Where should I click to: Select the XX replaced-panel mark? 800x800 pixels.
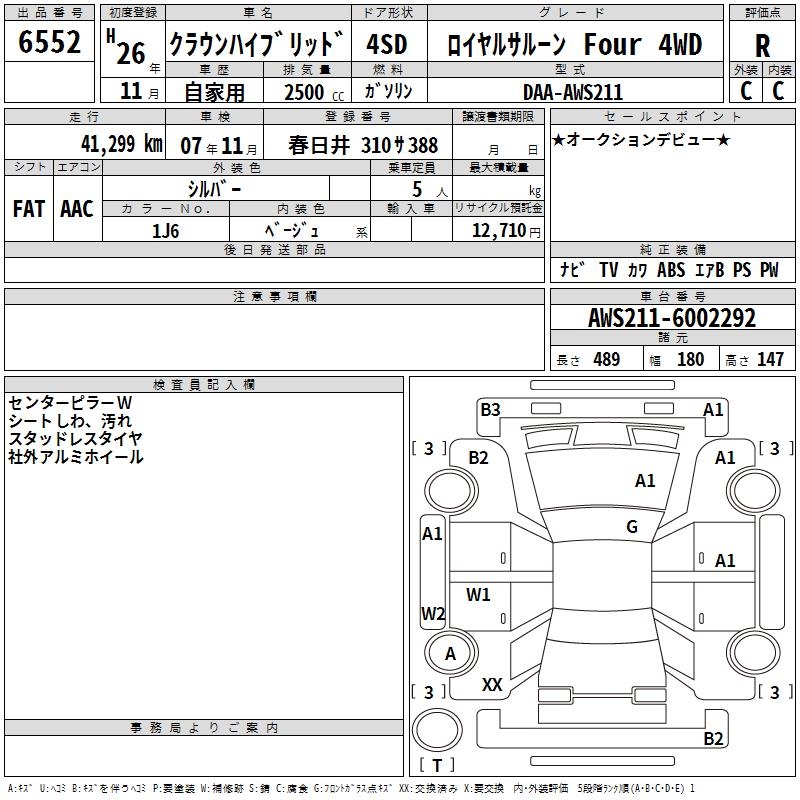(x=492, y=685)
